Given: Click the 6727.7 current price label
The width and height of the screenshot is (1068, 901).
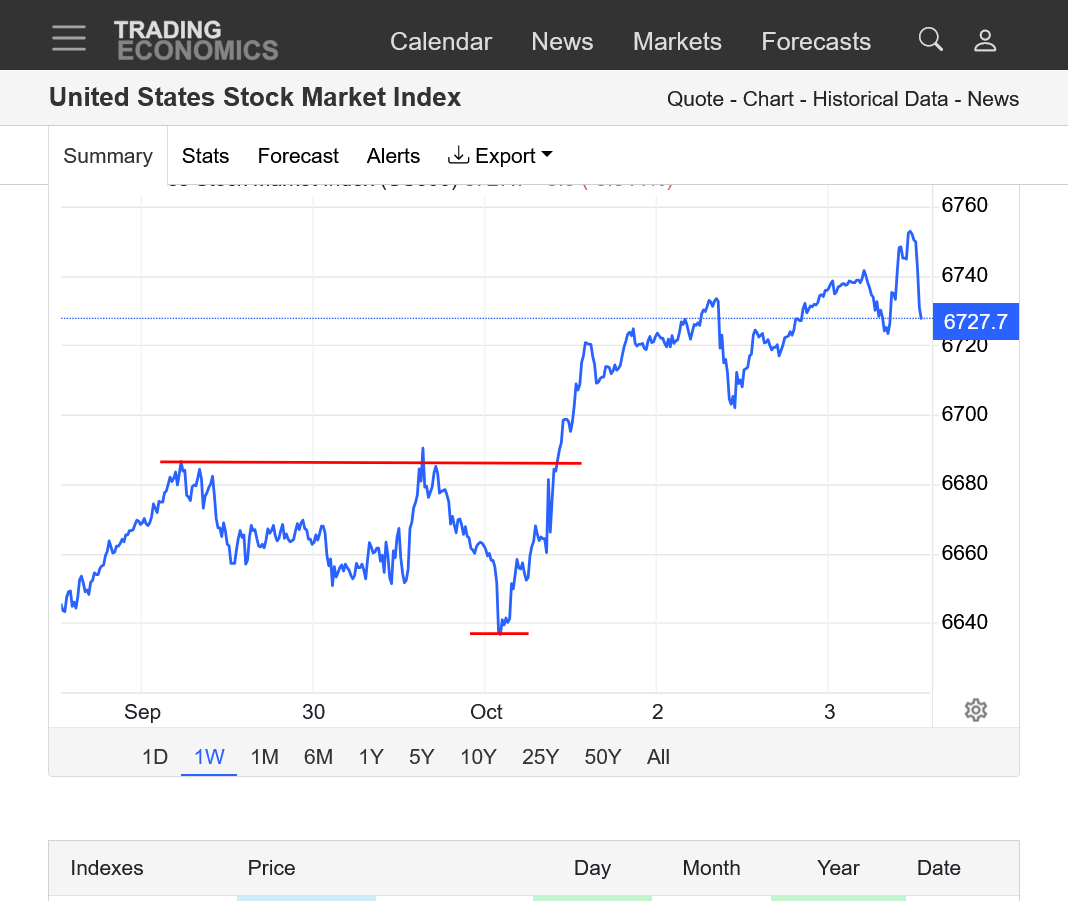Looking at the screenshot, I should pos(975,322).
